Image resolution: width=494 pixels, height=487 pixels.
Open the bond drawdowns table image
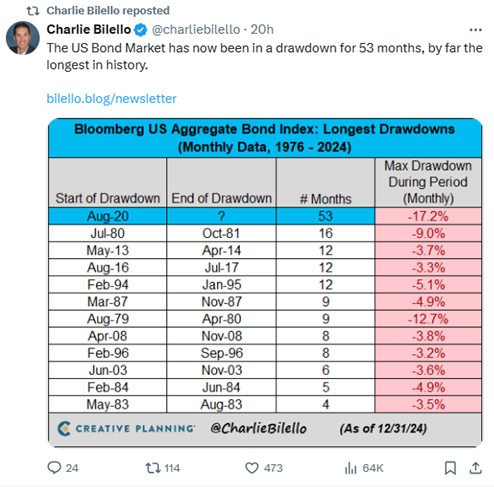[265, 283]
